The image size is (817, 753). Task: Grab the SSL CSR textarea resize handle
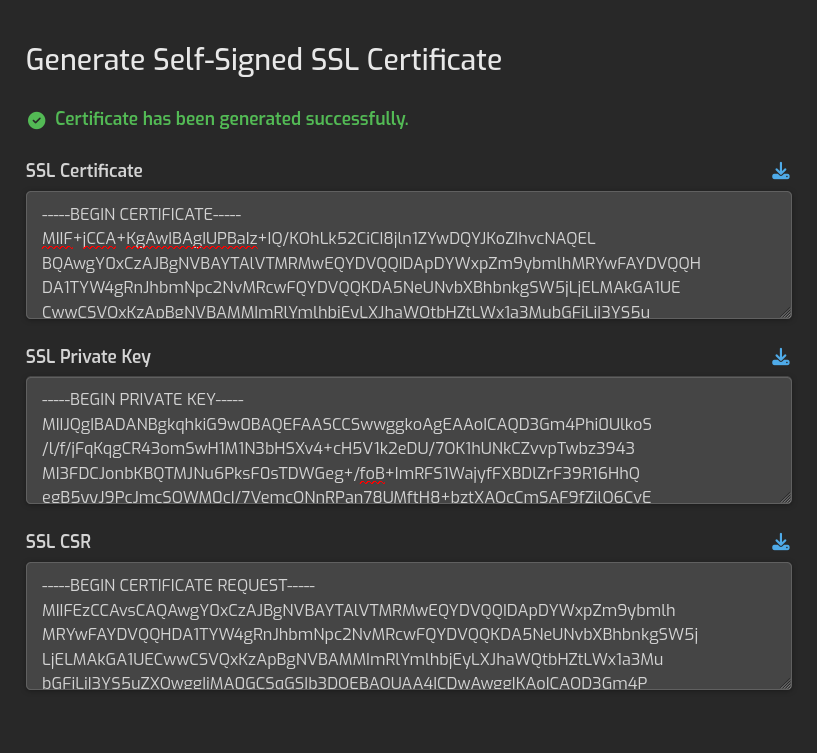(x=786, y=683)
